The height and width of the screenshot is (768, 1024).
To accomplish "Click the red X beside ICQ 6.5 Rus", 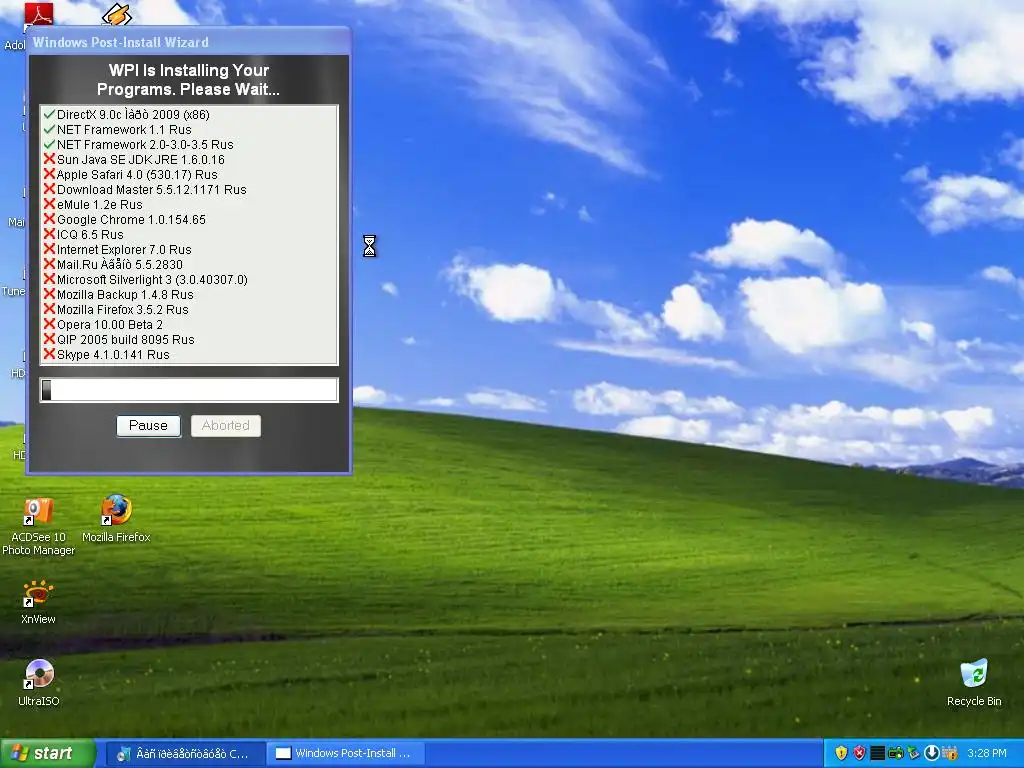I will point(49,234).
